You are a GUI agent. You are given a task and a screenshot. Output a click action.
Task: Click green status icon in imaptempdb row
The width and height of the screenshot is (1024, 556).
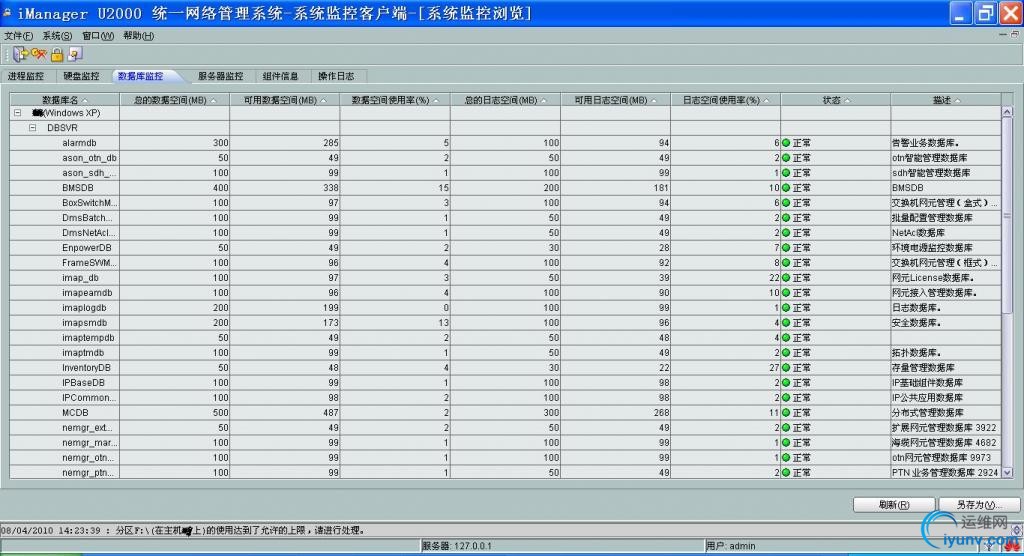pos(786,338)
